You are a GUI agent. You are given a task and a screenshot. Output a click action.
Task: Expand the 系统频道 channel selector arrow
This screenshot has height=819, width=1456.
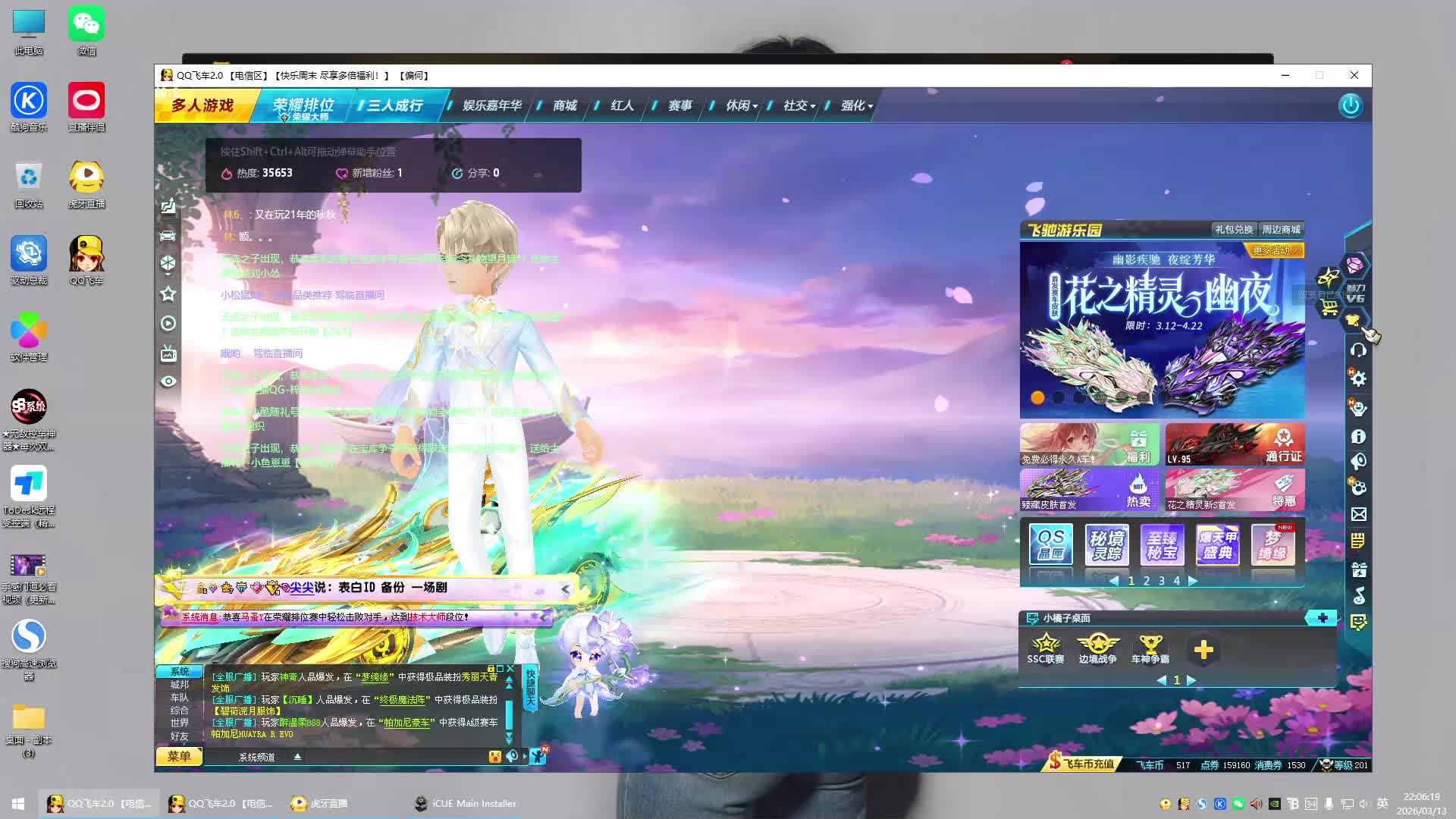[297, 756]
